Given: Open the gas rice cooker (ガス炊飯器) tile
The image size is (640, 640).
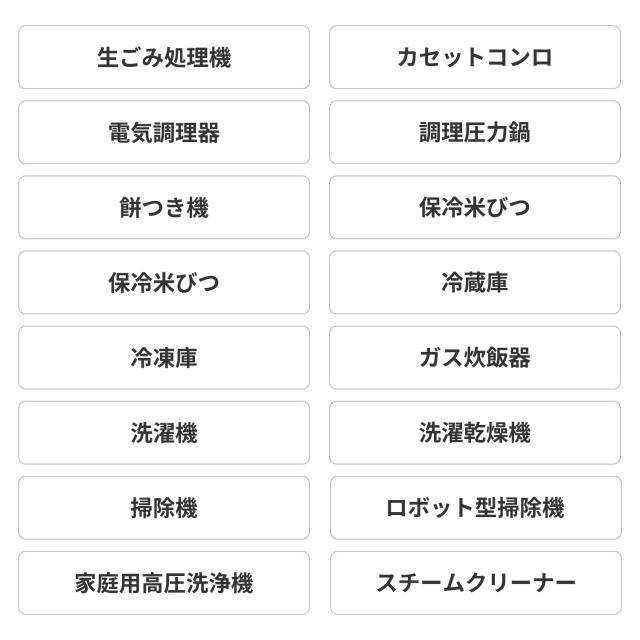Looking at the screenshot, I should [474, 358].
